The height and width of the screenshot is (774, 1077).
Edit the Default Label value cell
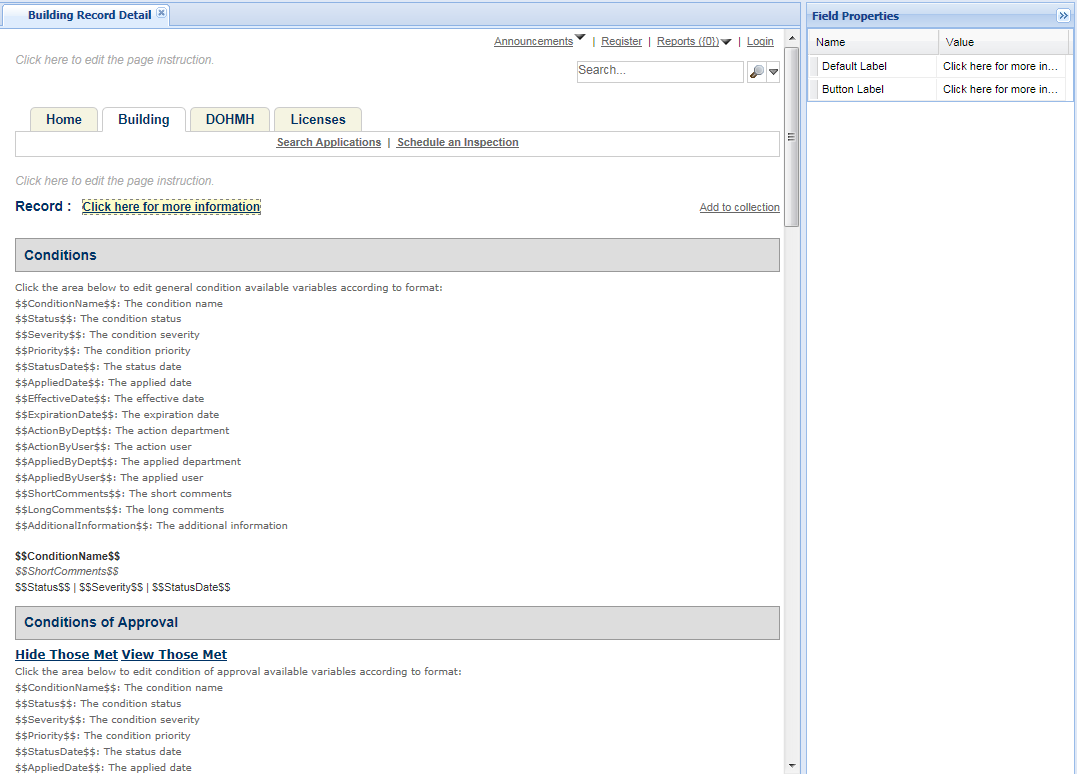coord(1000,66)
